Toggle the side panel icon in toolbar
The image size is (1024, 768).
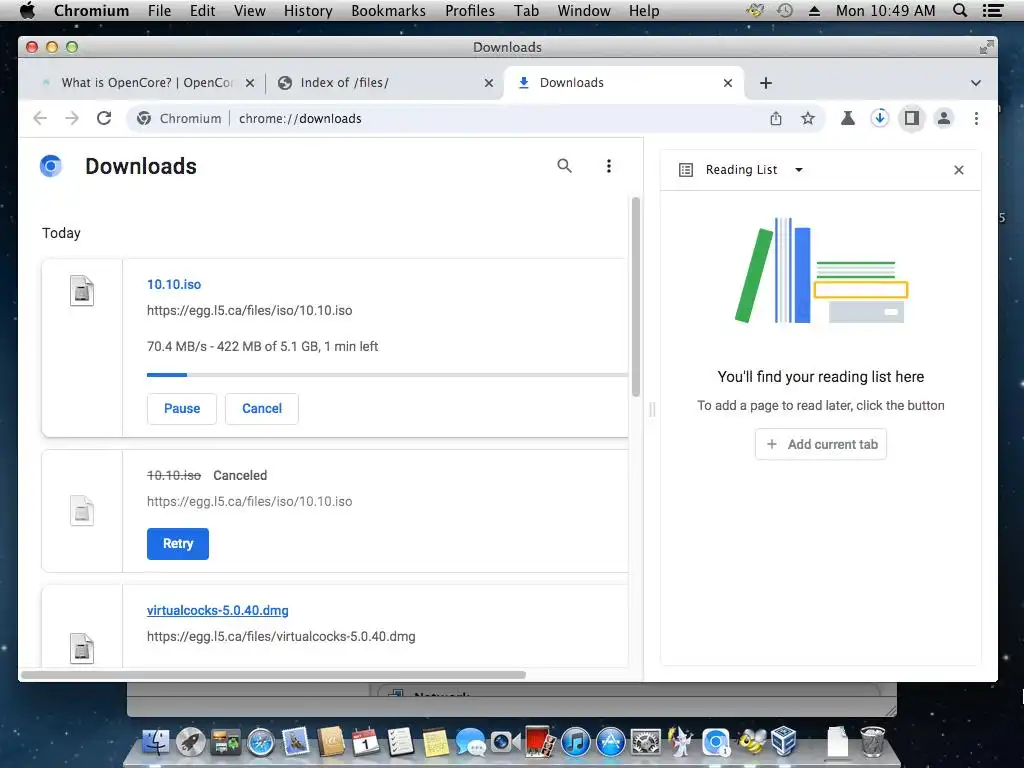(x=912, y=118)
